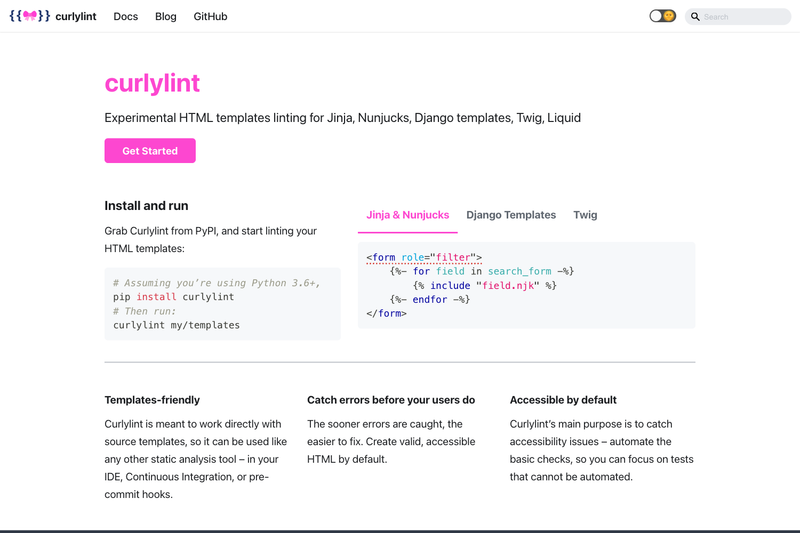Open the Docs nav link

coord(126,16)
